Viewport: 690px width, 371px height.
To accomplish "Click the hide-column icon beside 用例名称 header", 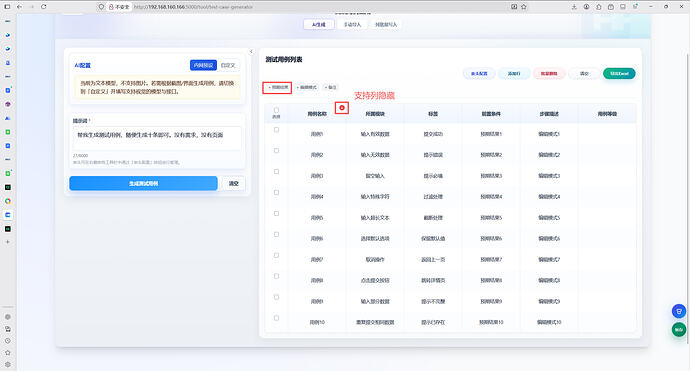I will point(342,108).
